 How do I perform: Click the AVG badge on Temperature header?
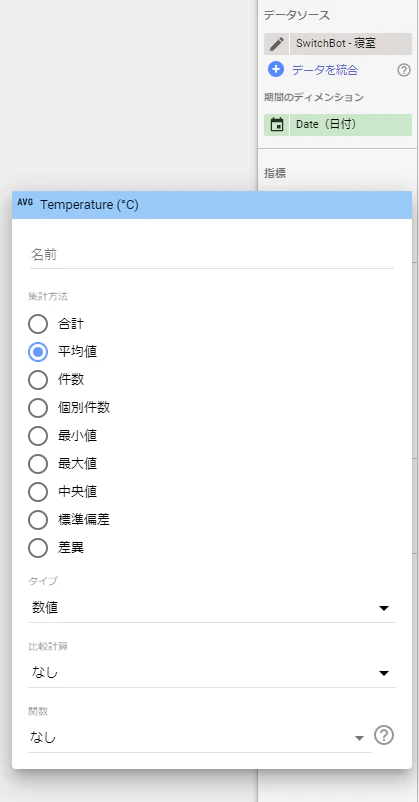[x=25, y=202]
